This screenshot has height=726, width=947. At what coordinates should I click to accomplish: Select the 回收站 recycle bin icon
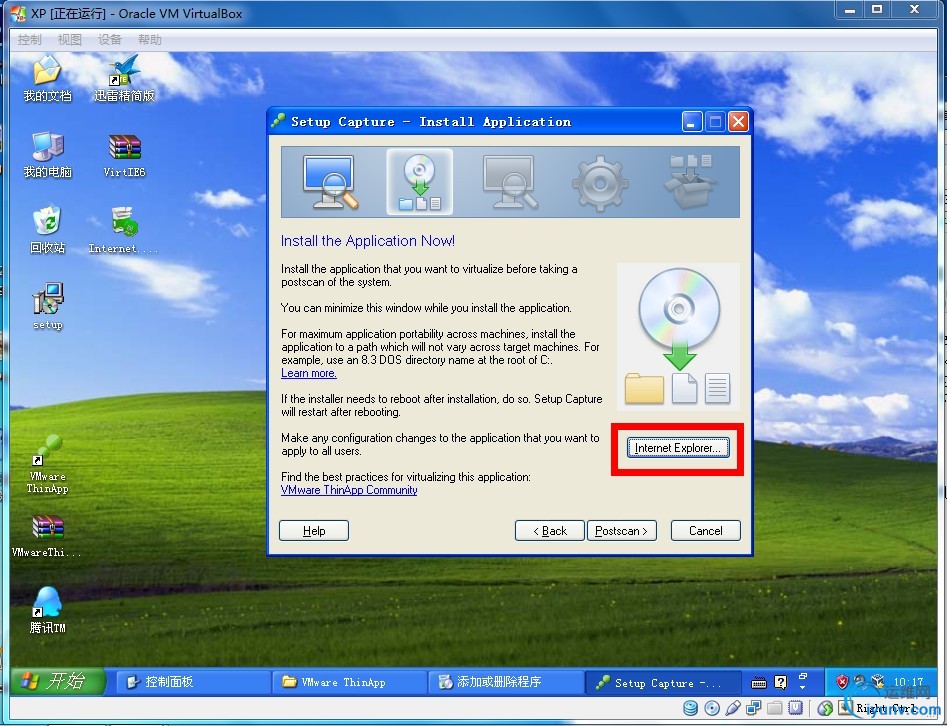pyautogui.click(x=47, y=230)
